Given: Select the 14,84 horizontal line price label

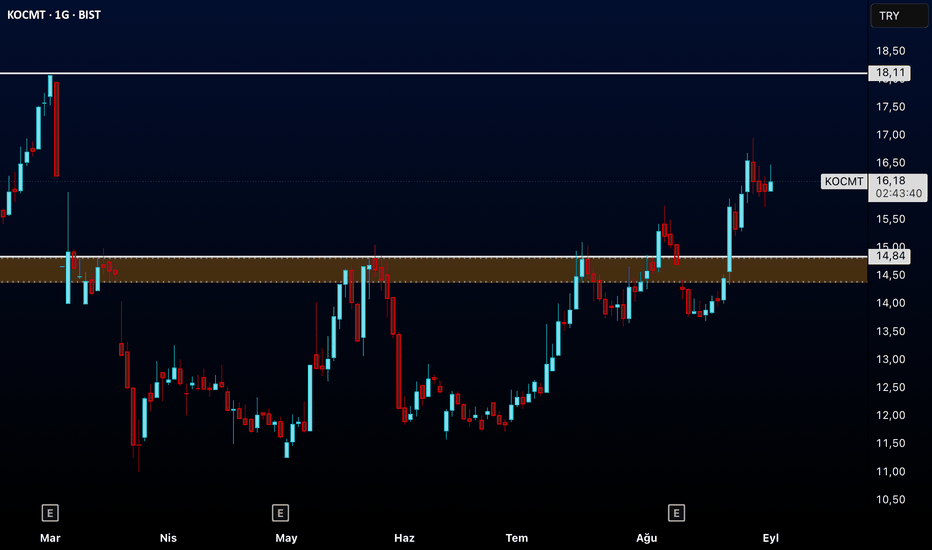Looking at the screenshot, I should coord(889,256).
